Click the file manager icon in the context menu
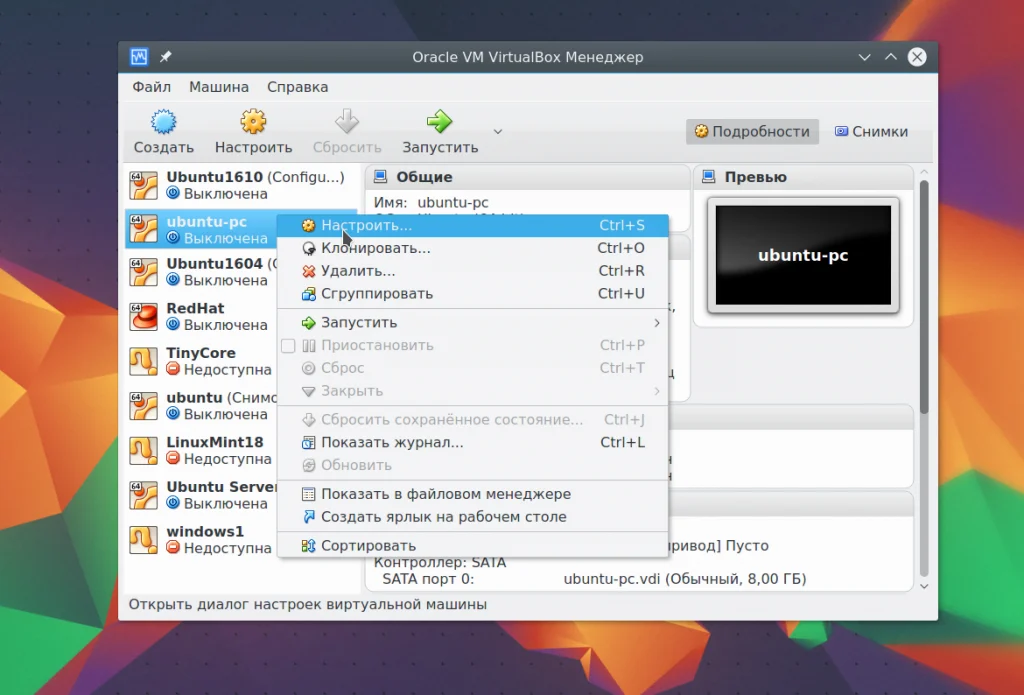1024x695 pixels. pyautogui.click(x=308, y=494)
